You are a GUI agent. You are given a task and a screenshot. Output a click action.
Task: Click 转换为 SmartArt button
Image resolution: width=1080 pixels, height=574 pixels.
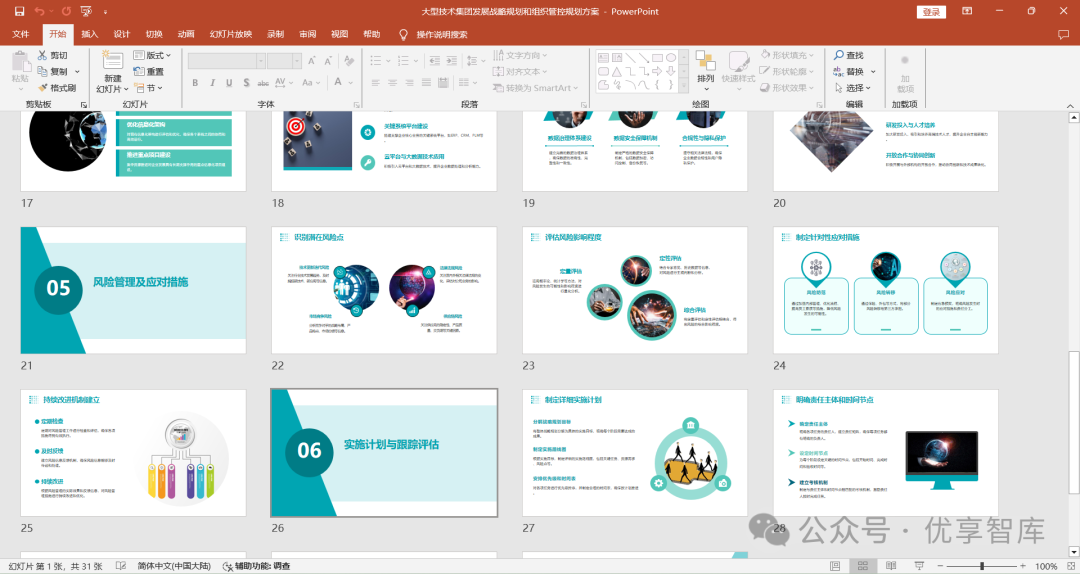[536, 88]
